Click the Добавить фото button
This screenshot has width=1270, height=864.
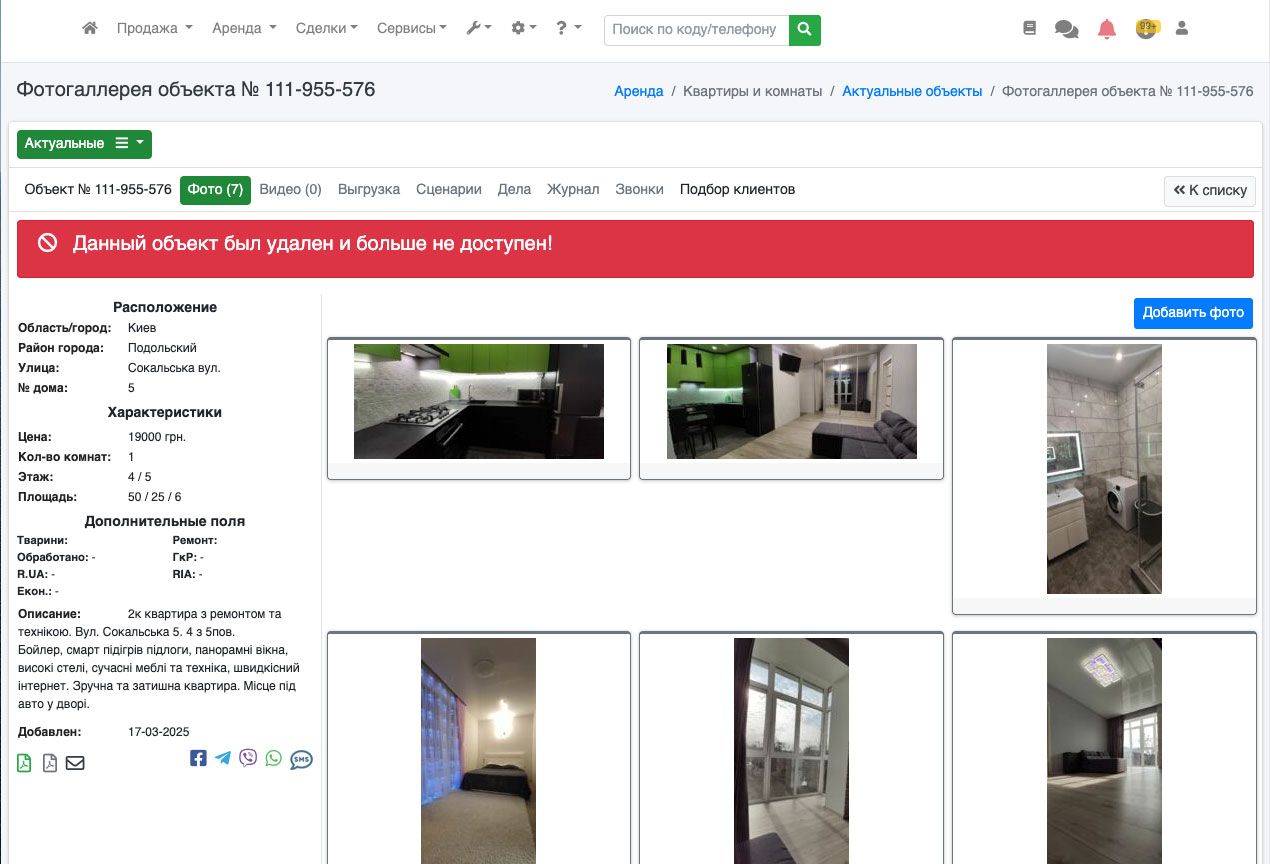[1192, 313]
